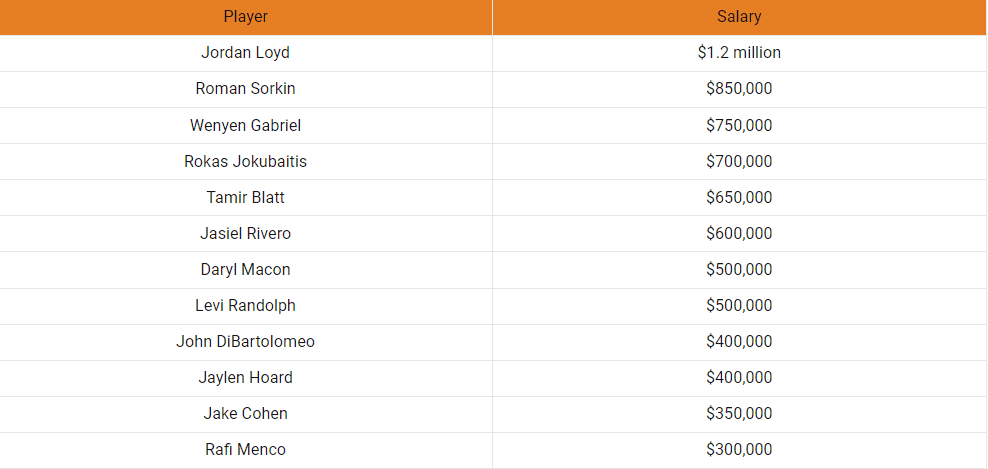
Task: Select the Roman Sorkin name cell
Action: pyautogui.click(x=246, y=89)
